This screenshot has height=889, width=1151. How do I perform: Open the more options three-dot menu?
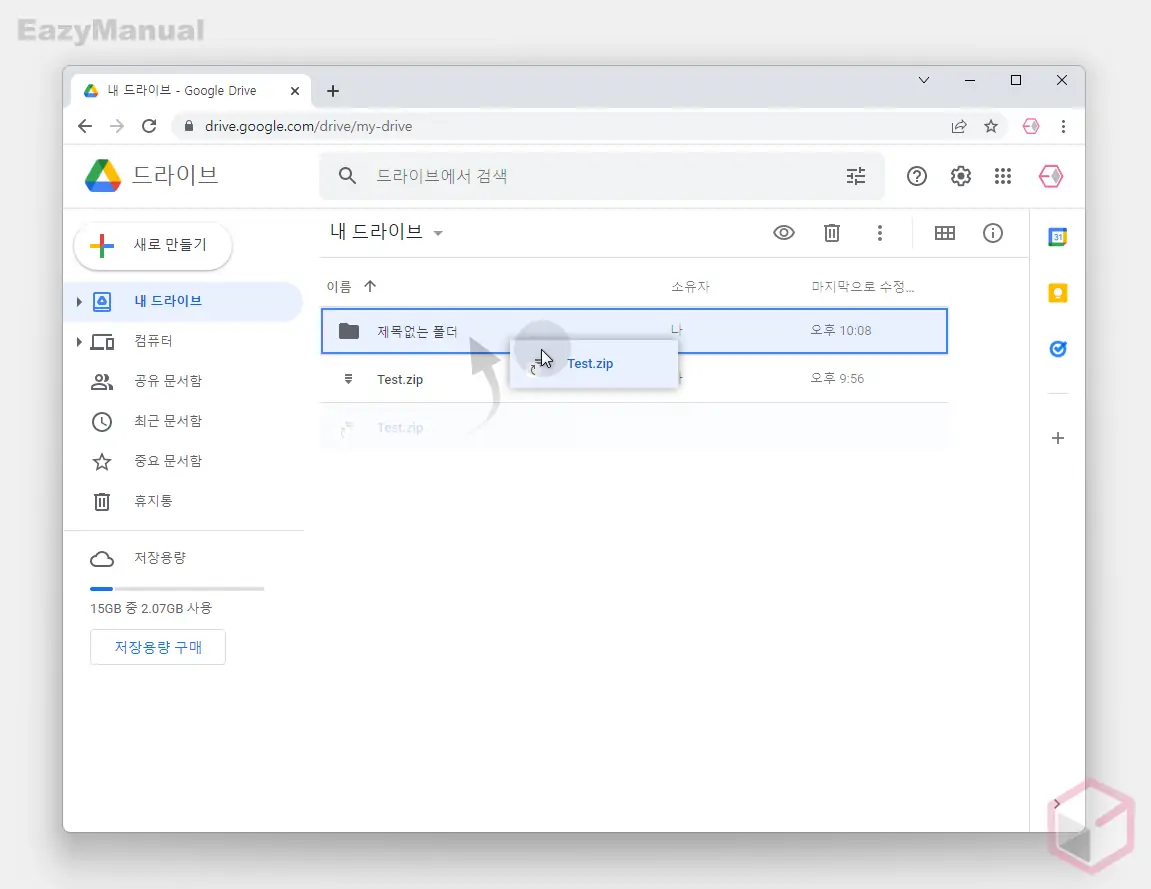(x=880, y=232)
